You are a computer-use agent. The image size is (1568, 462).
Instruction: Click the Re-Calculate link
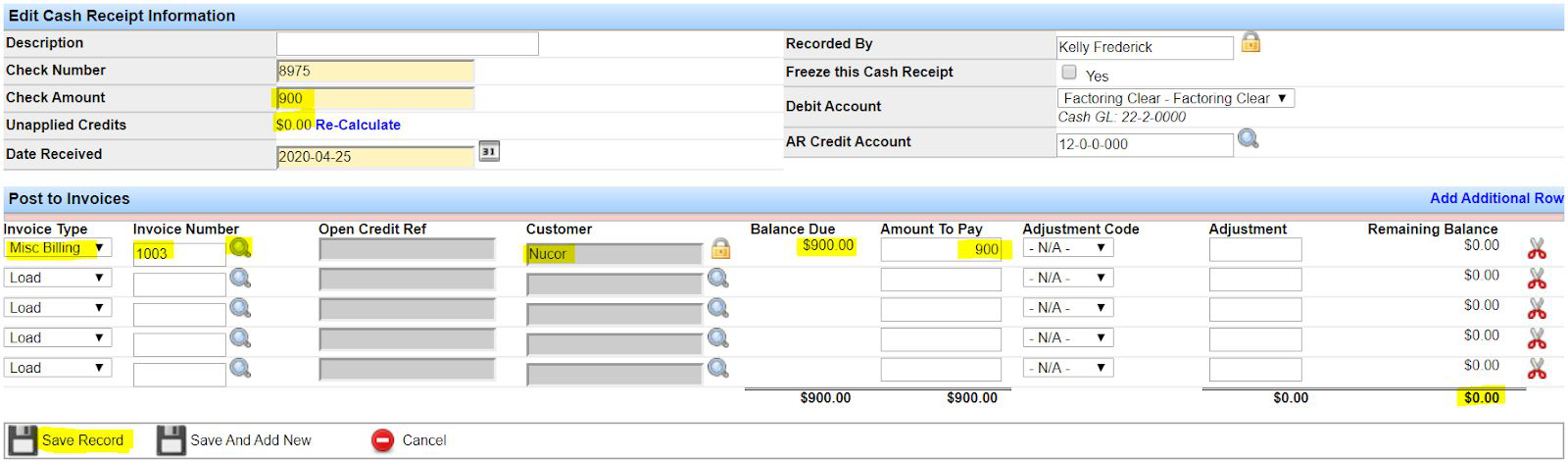[x=358, y=125]
